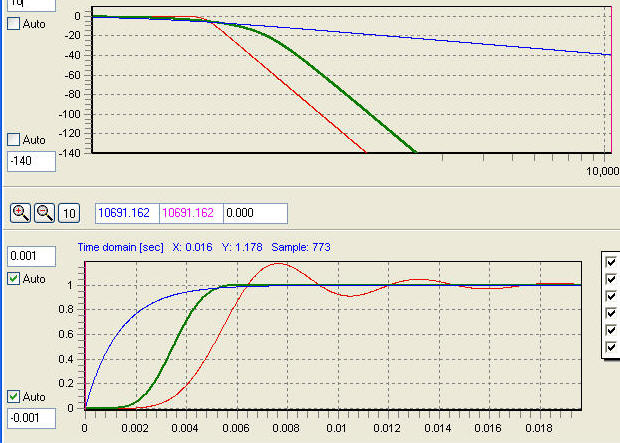The width and height of the screenshot is (620, 443).
Task: Click the '0.008' time axis label
Action: tap(286, 428)
